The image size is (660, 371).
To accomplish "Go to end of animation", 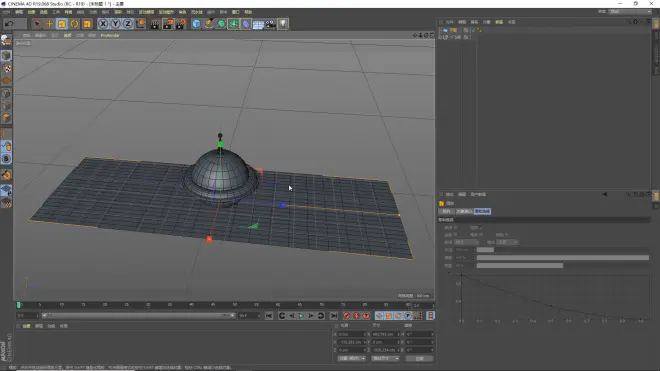I will (333, 316).
